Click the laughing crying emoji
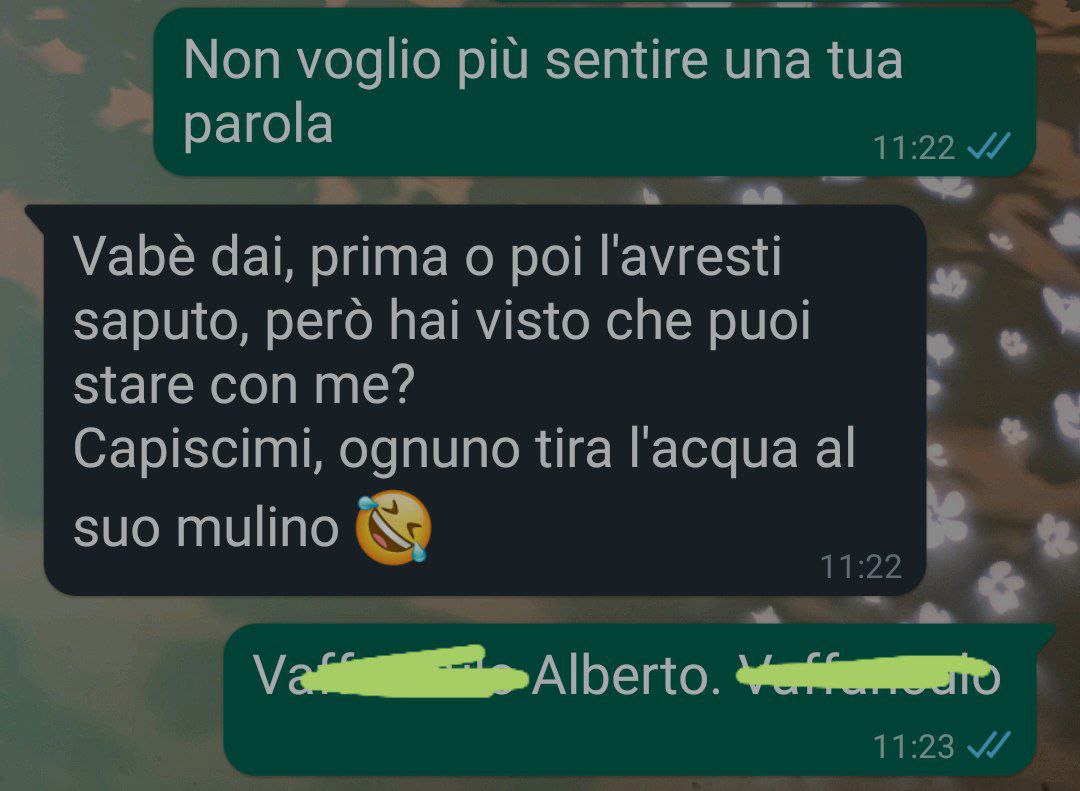The image size is (1080, 791). (393, 527)
